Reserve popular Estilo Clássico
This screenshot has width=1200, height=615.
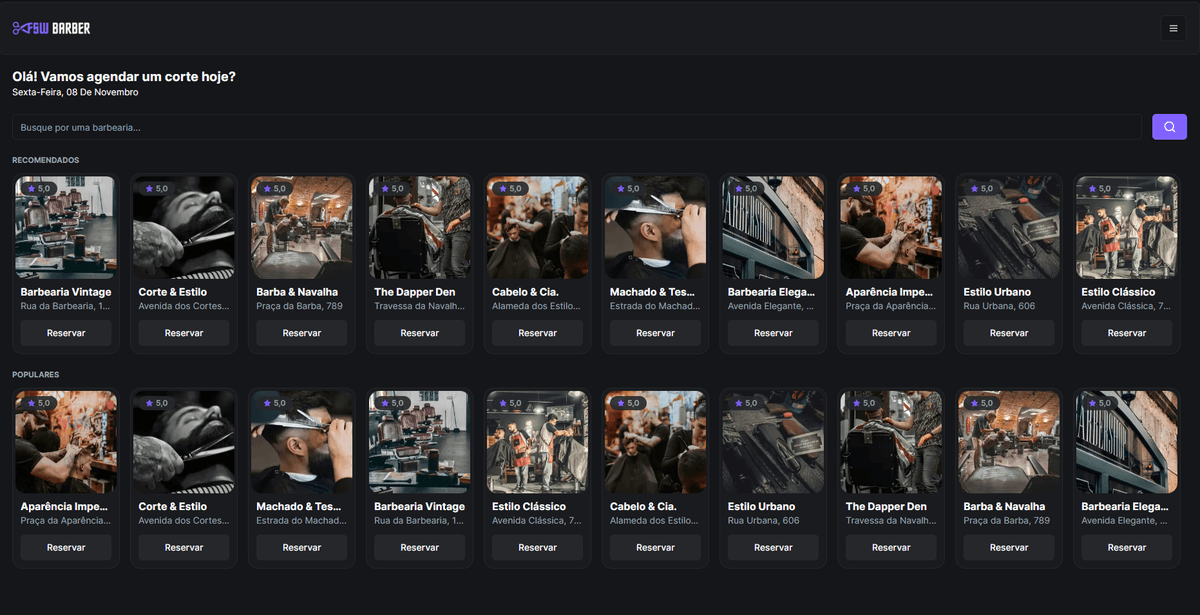tap(537, 547)
